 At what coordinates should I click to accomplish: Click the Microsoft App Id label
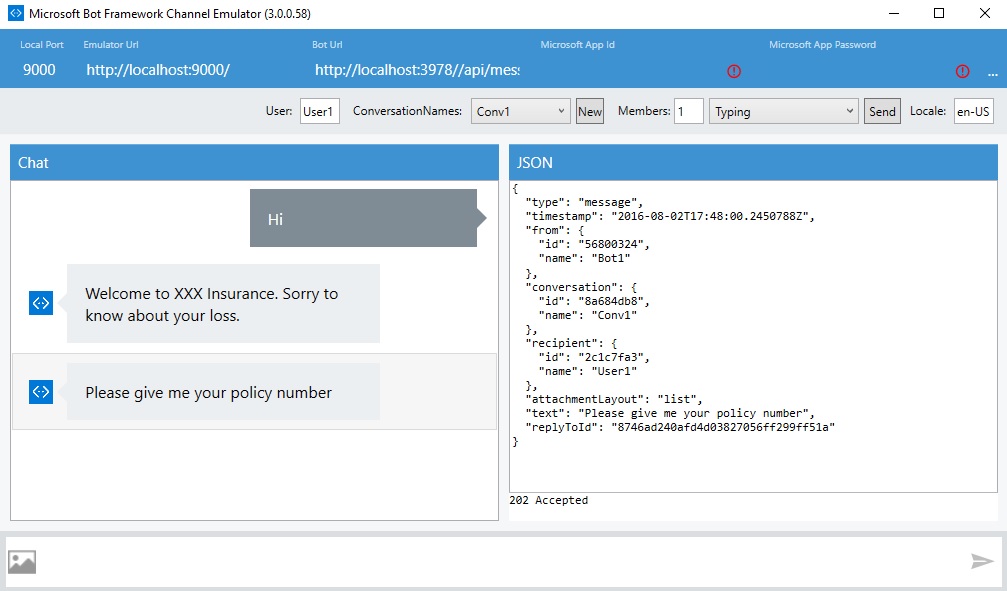click(x=577, y=44)
